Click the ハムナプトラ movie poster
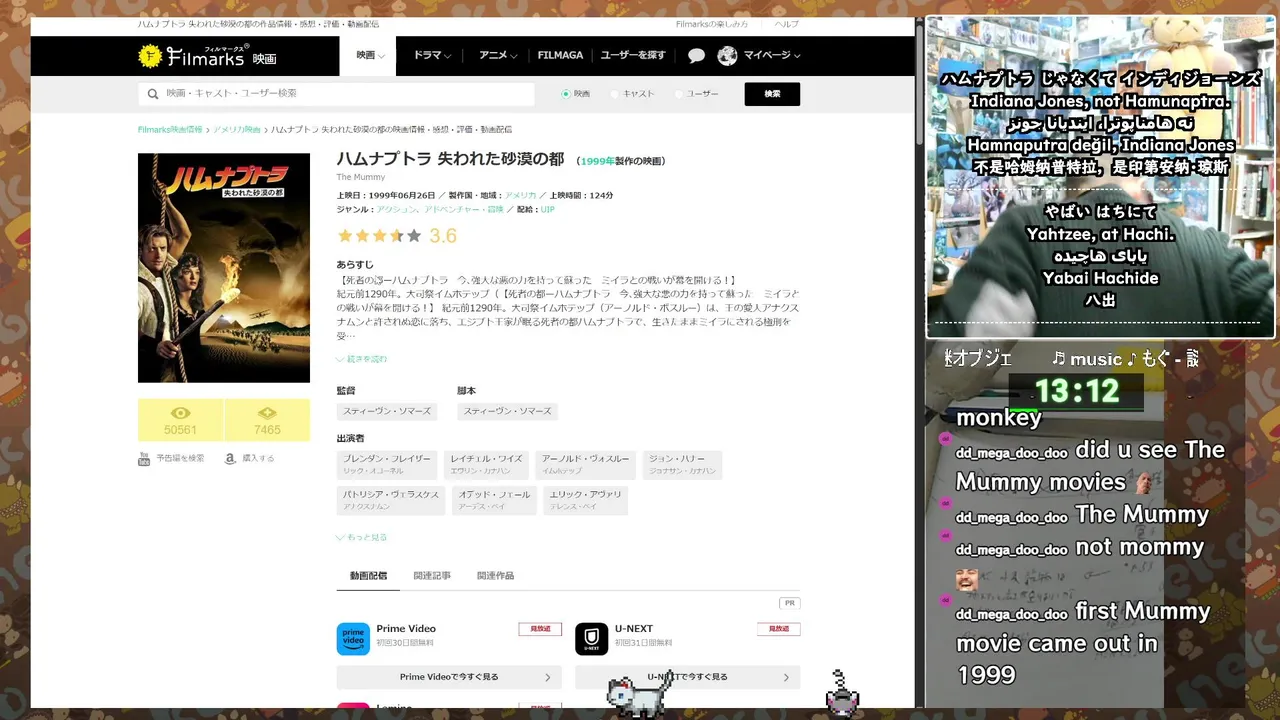Image resolution: width=1280 pixels, height=720 pixels. coord(224,268)
